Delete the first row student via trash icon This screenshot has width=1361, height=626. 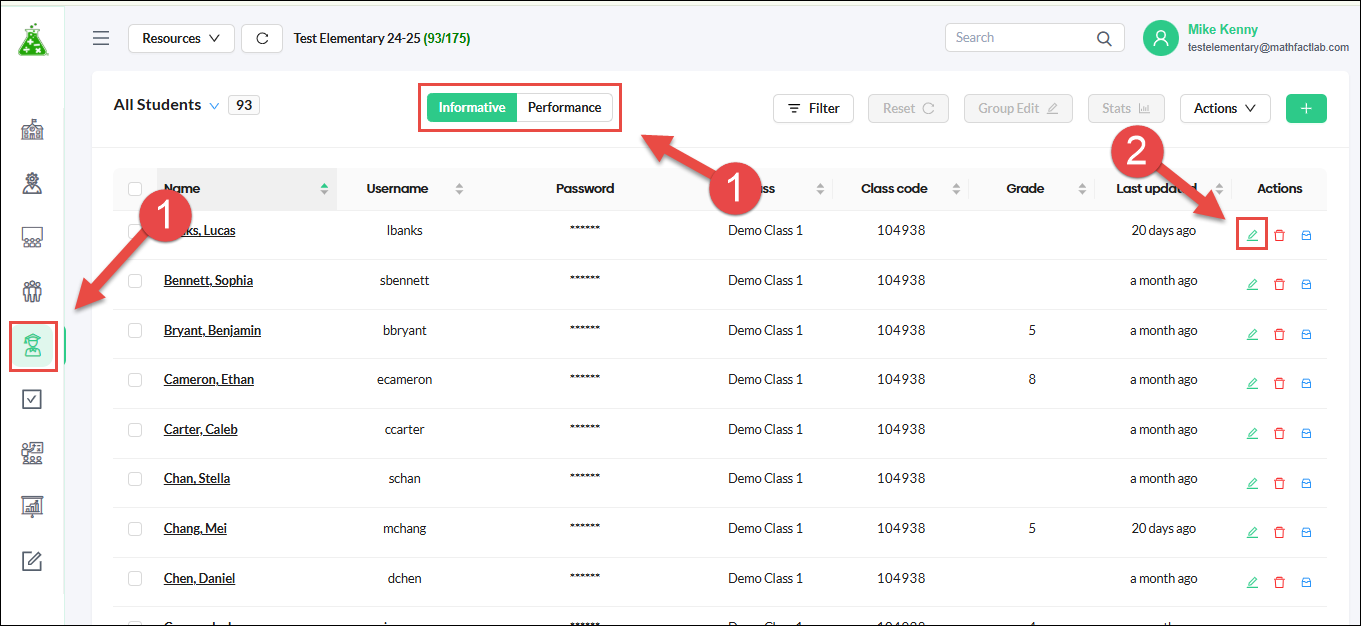coord(1279,235)
